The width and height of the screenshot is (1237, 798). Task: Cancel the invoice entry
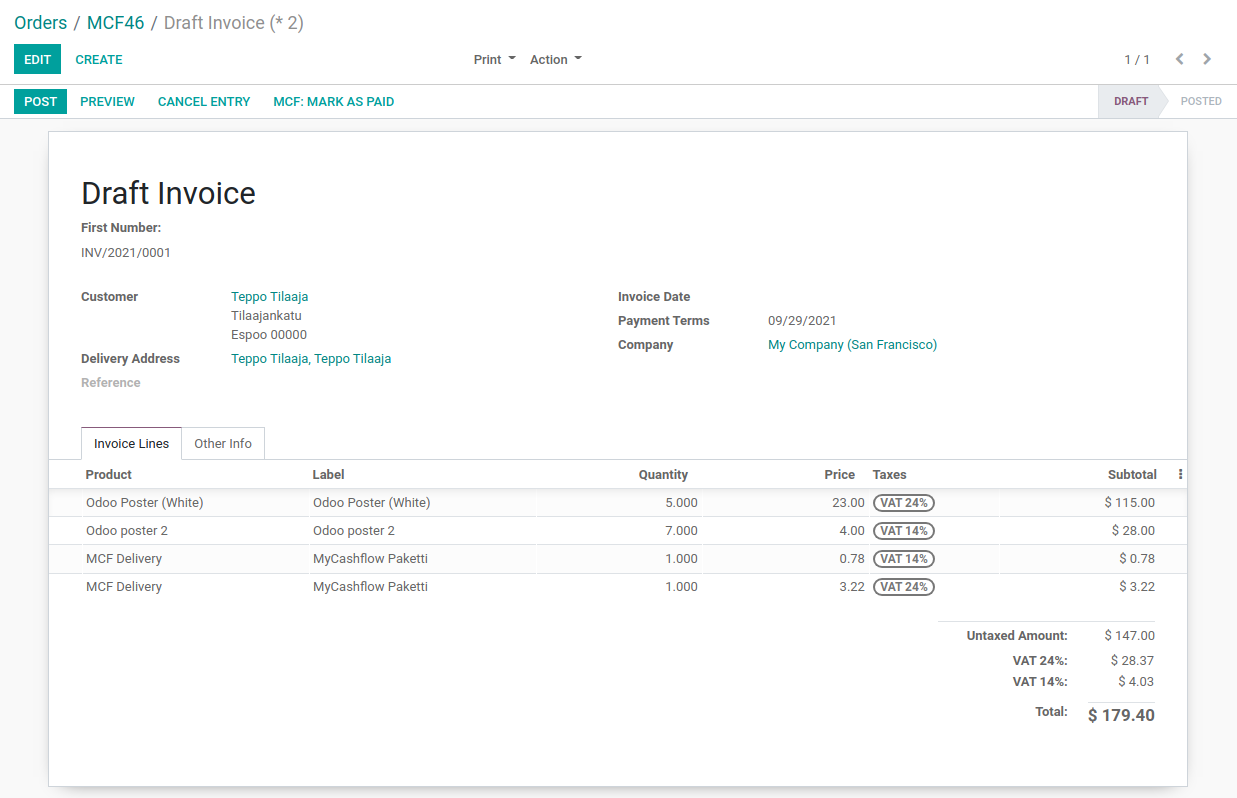204,101
